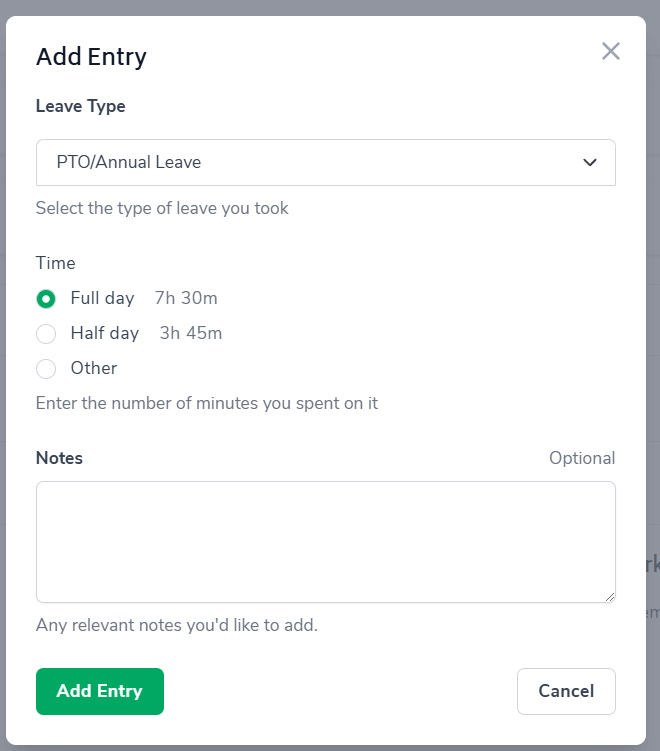Click the Add Entry dialog title
Image resolution: width=660 pixels, height=751 pixels.
(91, 57)
